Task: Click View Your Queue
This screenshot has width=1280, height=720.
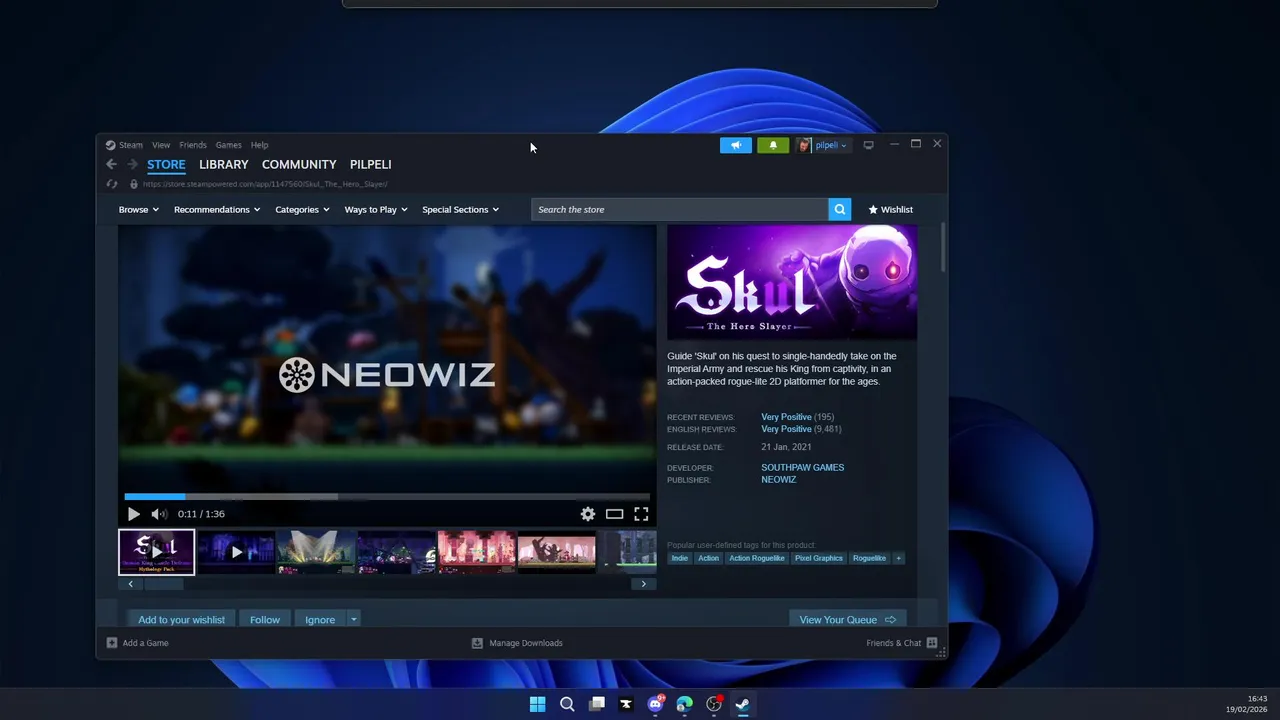Action: coord(848,619)
